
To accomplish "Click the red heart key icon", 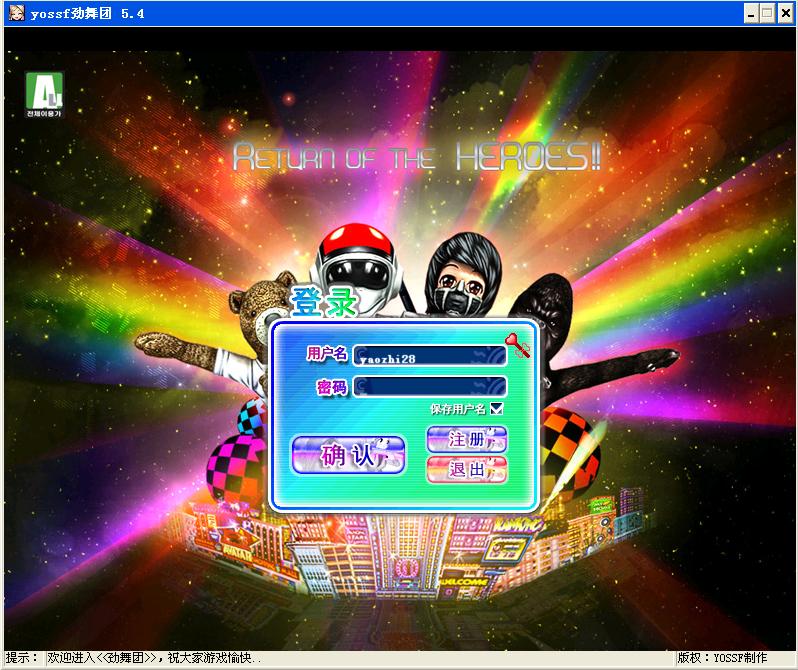I will 518,346.
